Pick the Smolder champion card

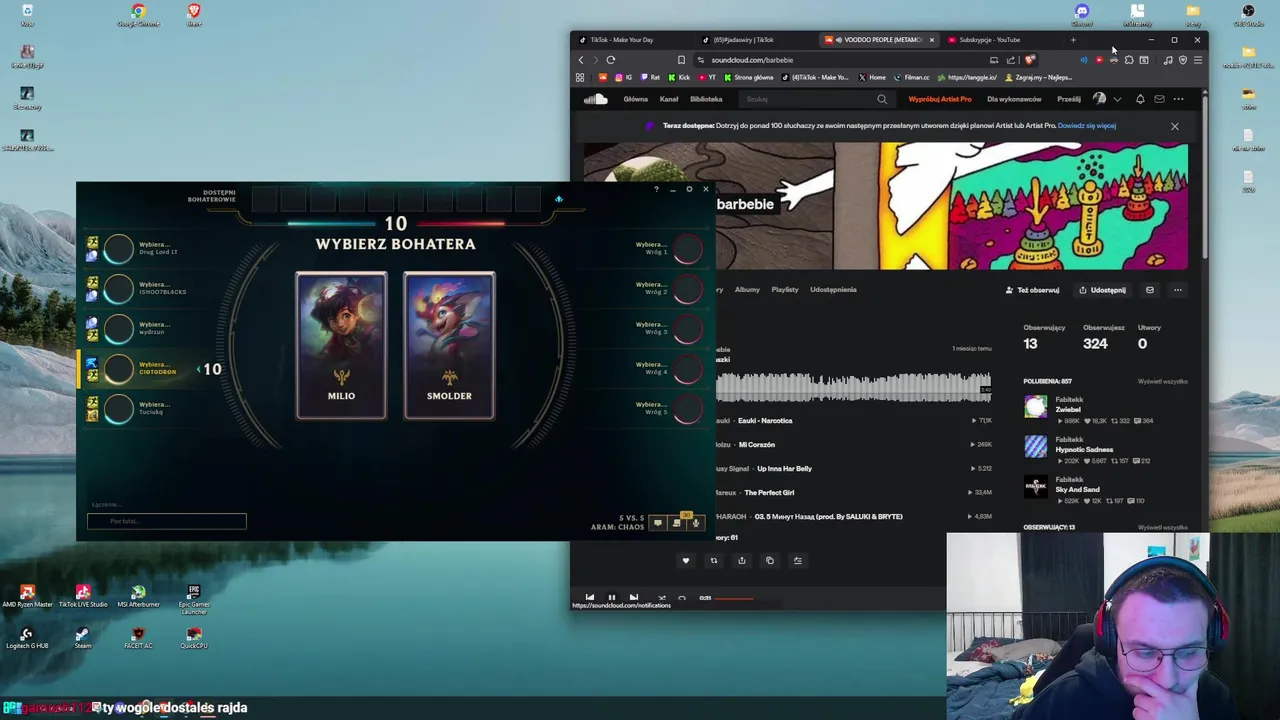coord(449,345)
